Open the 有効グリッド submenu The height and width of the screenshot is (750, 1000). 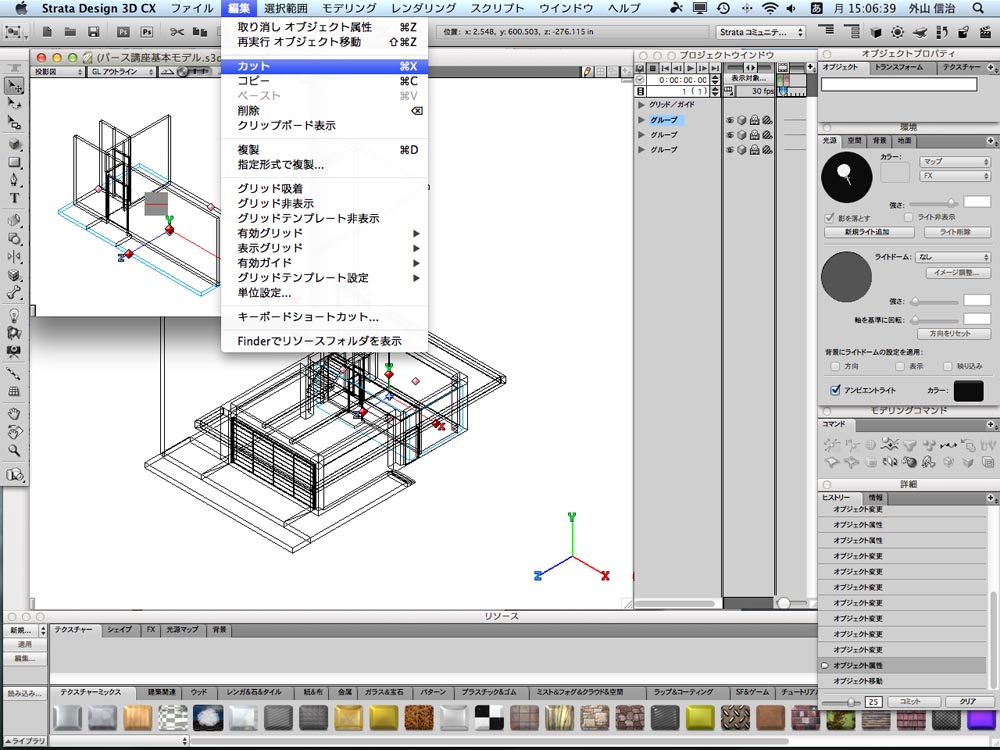[325, 233]
